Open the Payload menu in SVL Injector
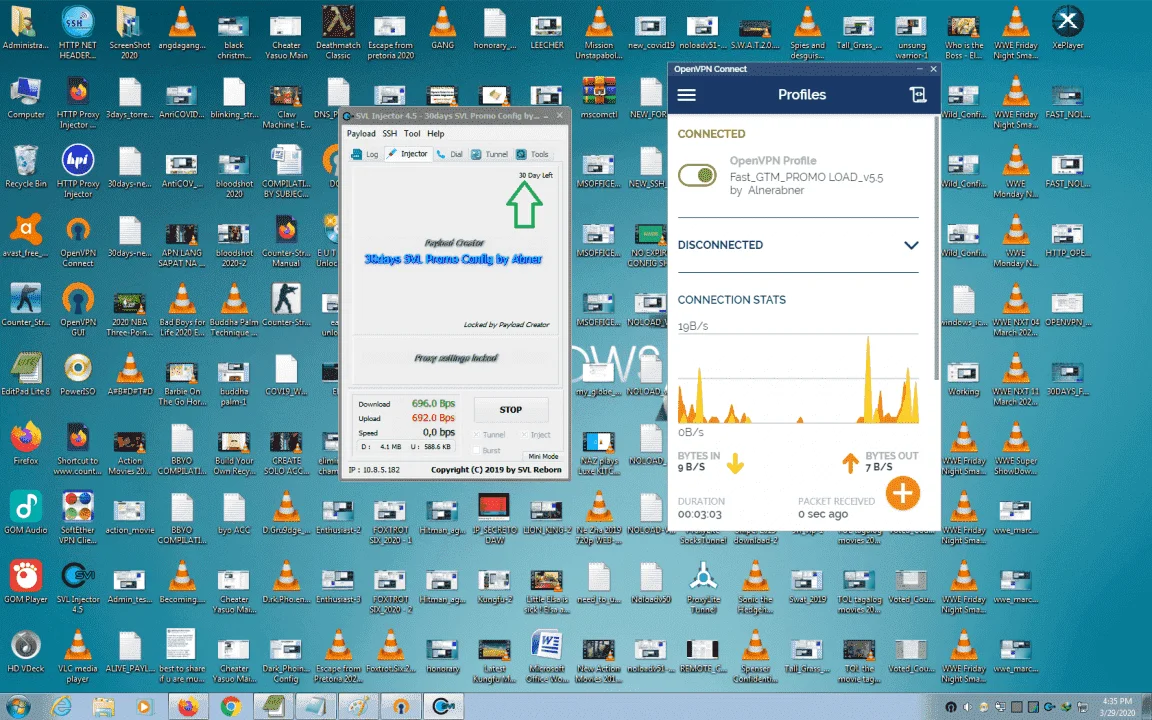 click(x=361, y=134)
